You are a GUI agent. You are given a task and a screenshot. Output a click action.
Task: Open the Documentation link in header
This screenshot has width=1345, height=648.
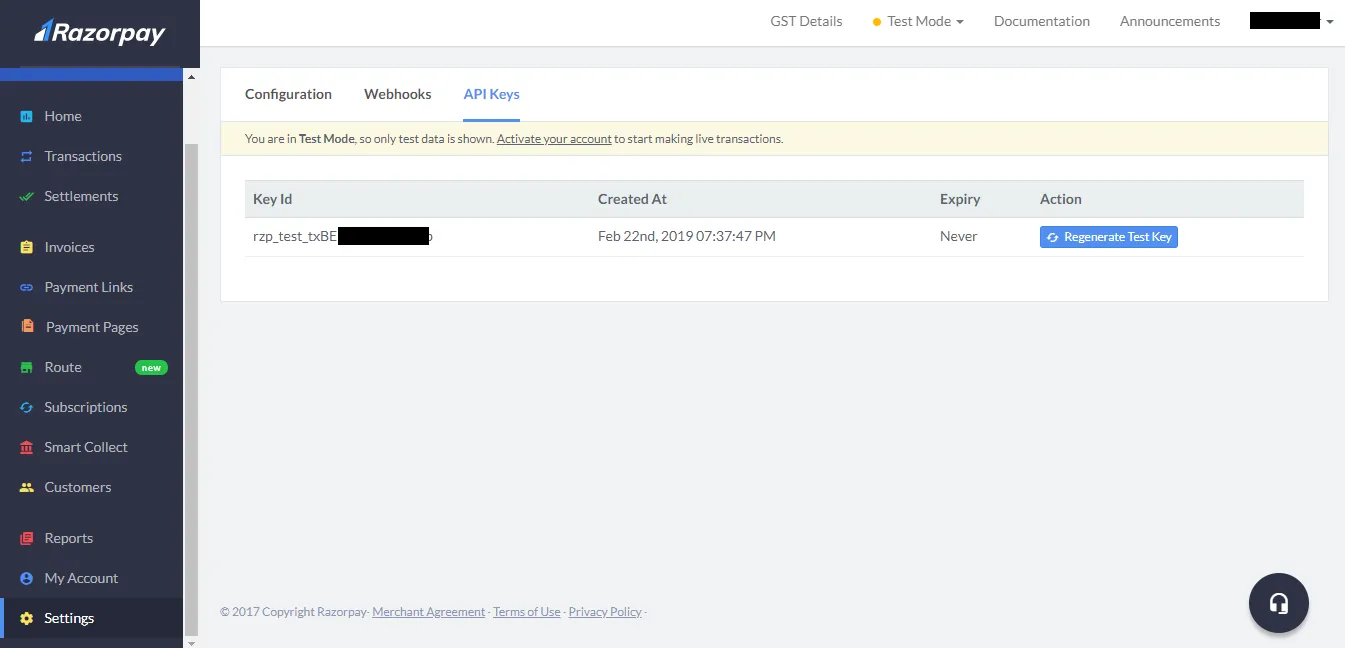click(1041, 21)
